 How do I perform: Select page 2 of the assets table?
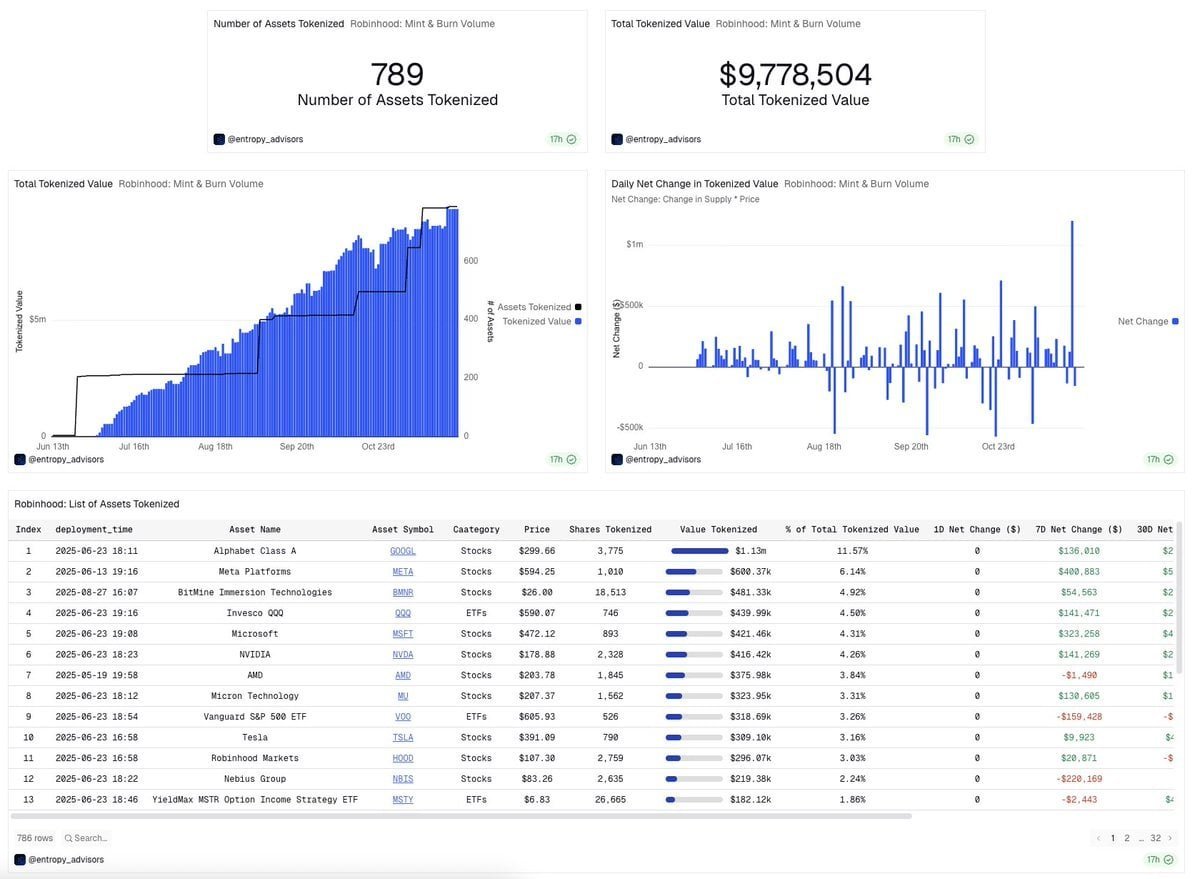1126,836
